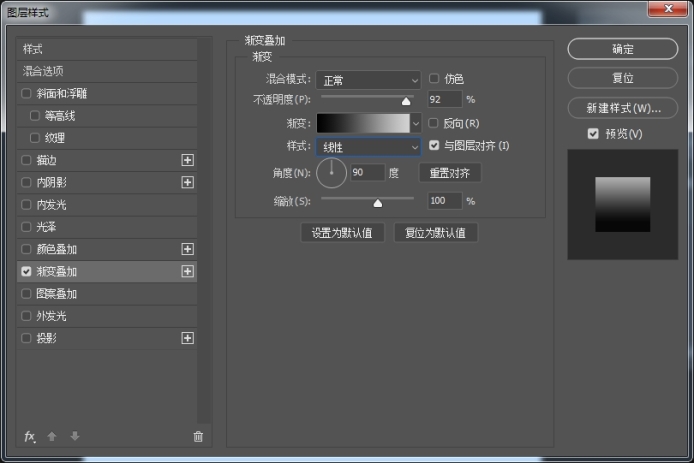
Task: Toggle 仿色 dither checkbox
Action: click(x=434, y=78)
